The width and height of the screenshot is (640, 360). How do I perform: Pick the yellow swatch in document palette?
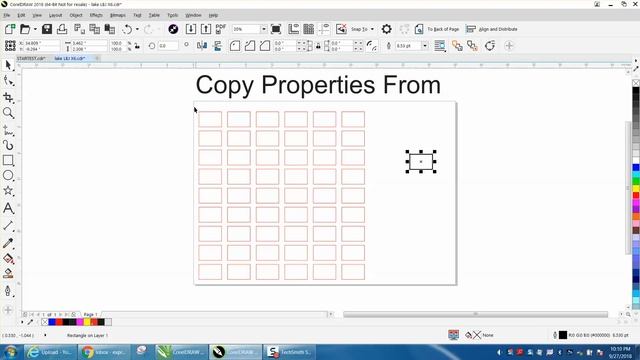pyautogui.click(x=87, y=322)
